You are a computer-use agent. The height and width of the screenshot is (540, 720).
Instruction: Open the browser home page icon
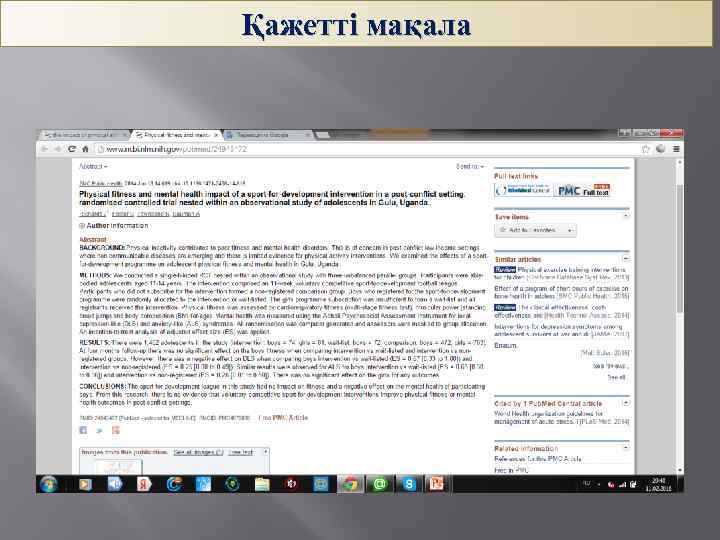[x=85, y=149]
